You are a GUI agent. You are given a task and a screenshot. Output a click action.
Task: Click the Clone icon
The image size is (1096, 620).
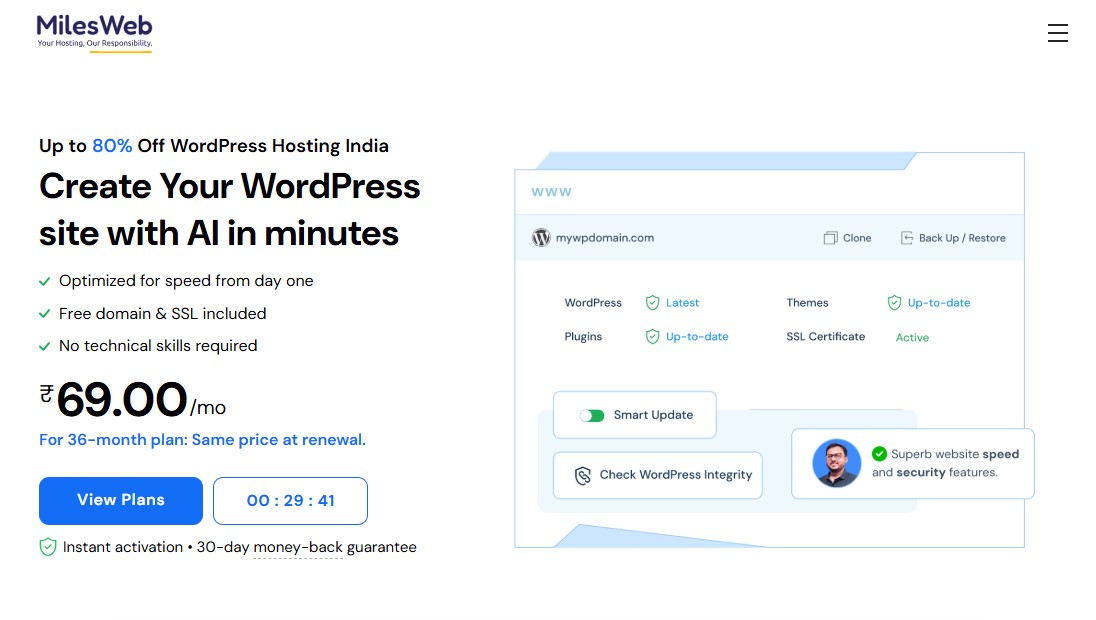(829, 238)
